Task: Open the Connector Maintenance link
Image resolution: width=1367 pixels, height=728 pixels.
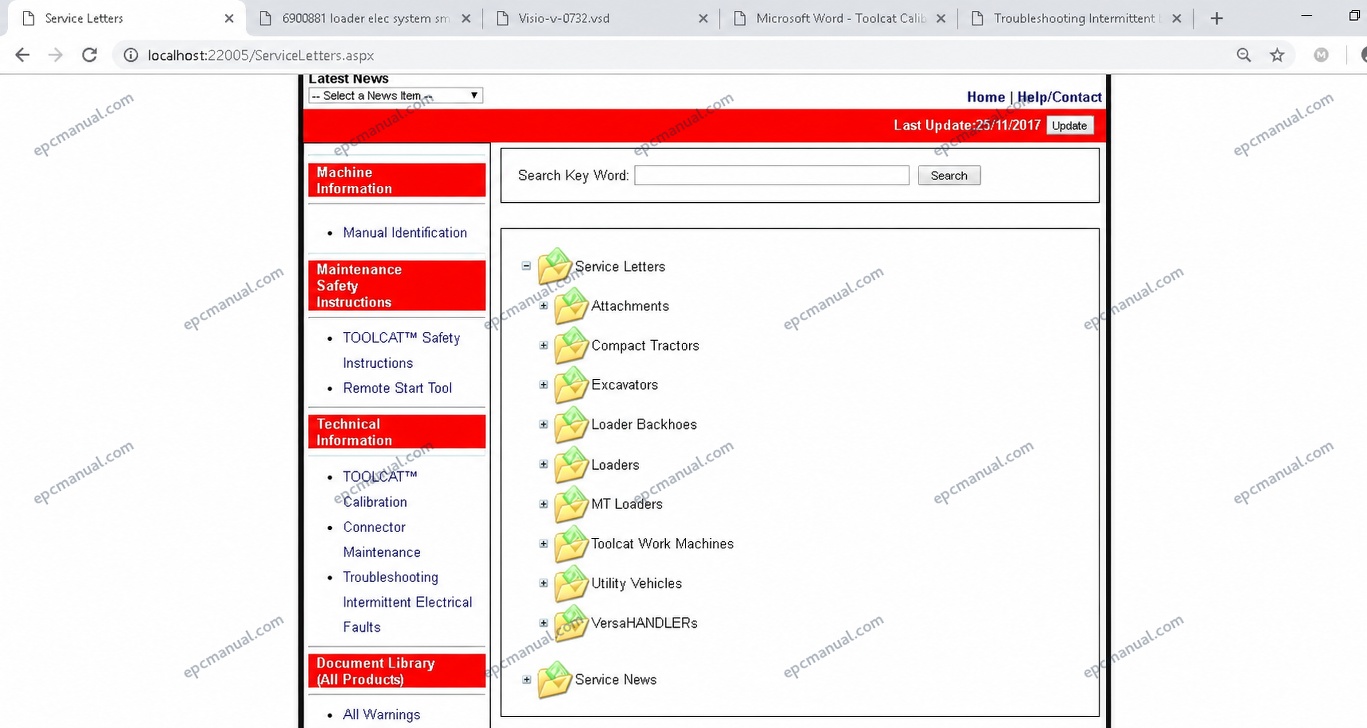Action: [382, 540]
